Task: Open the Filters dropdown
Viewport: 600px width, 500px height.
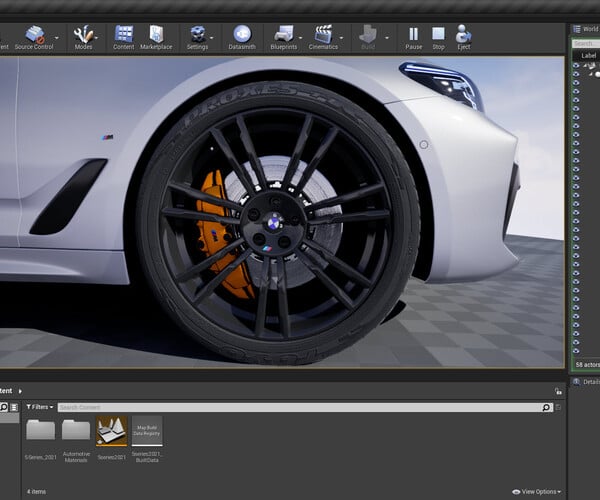Action: (40, 407)
